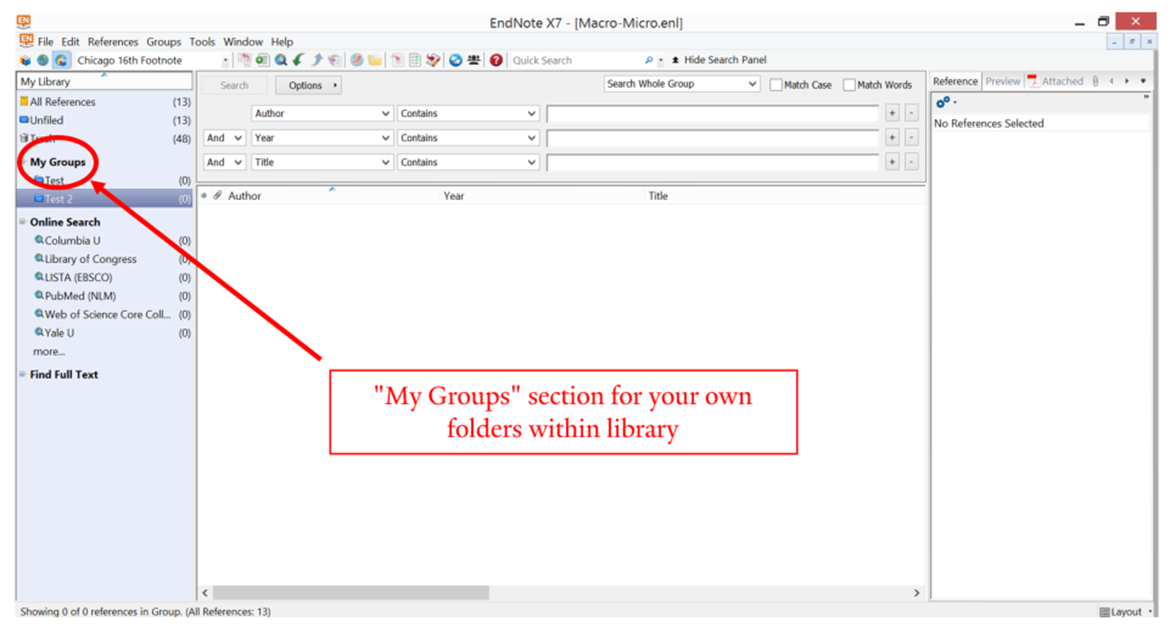Click the Quick Search magnifier icon
Image resolution: width=1170 pixels, height=627 pixels.
pyautogui.click(x=648, y=60)
